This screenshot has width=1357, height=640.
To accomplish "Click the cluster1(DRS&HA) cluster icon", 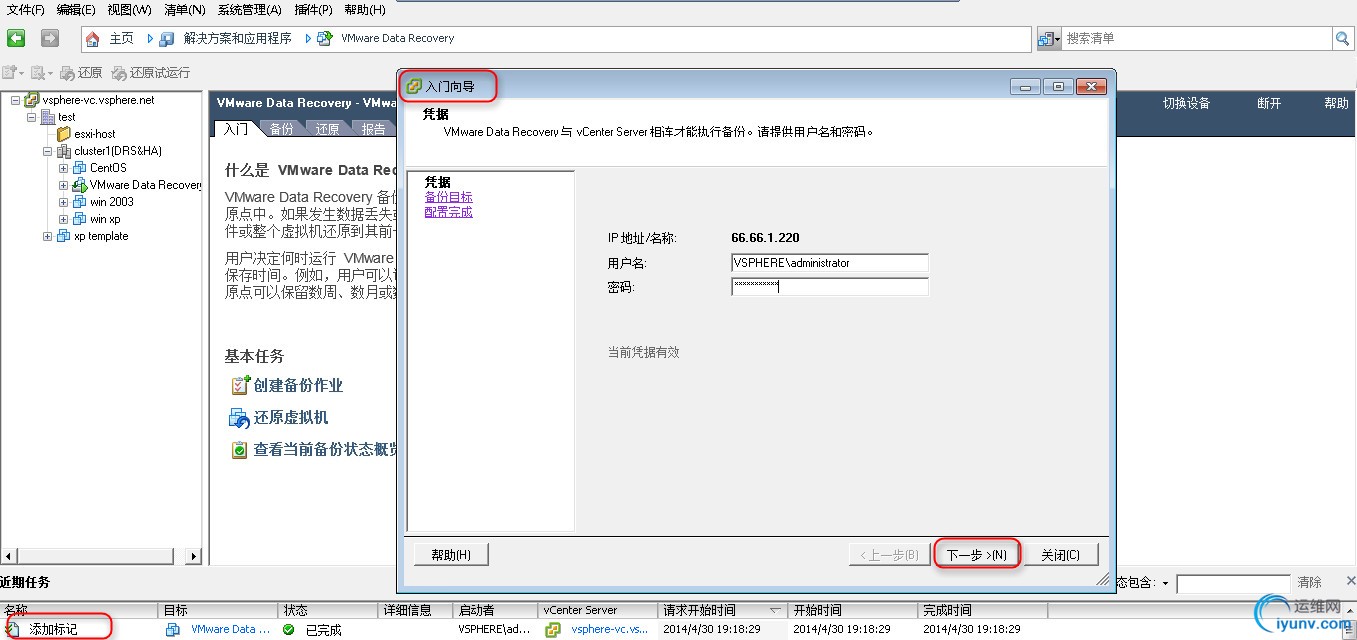I will tap(64, 151).
